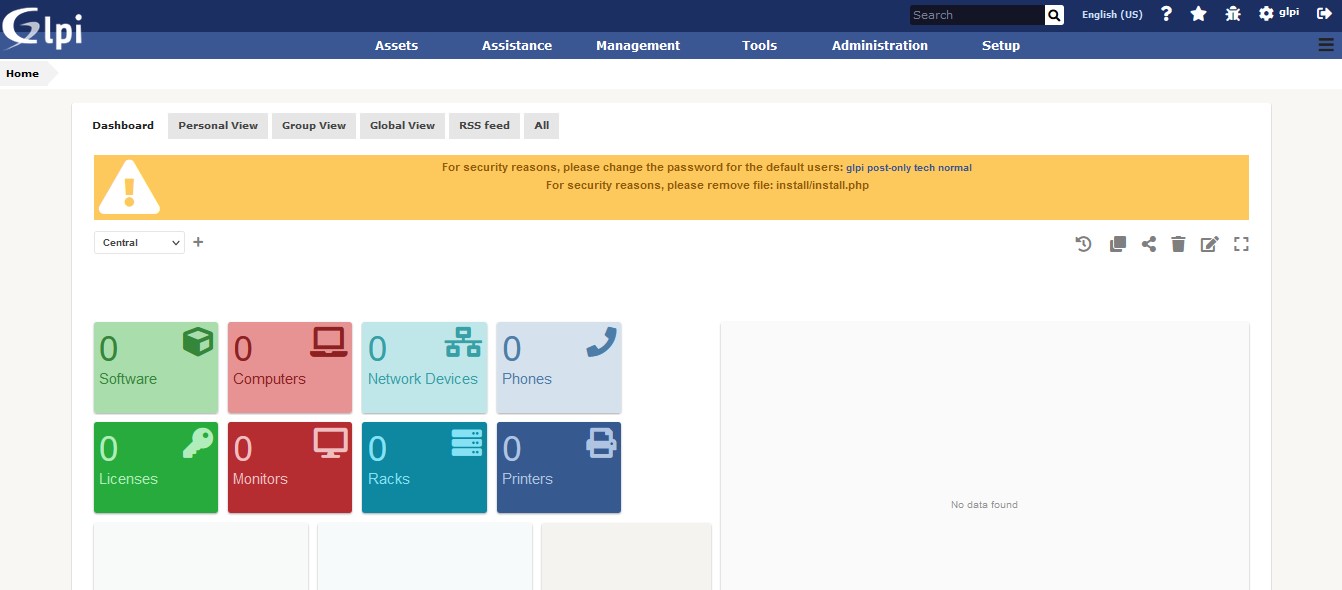Log out using the exit icon
Image resolution: width=1342 pixels, height=590 pixels.
(x=1324, y=14)
